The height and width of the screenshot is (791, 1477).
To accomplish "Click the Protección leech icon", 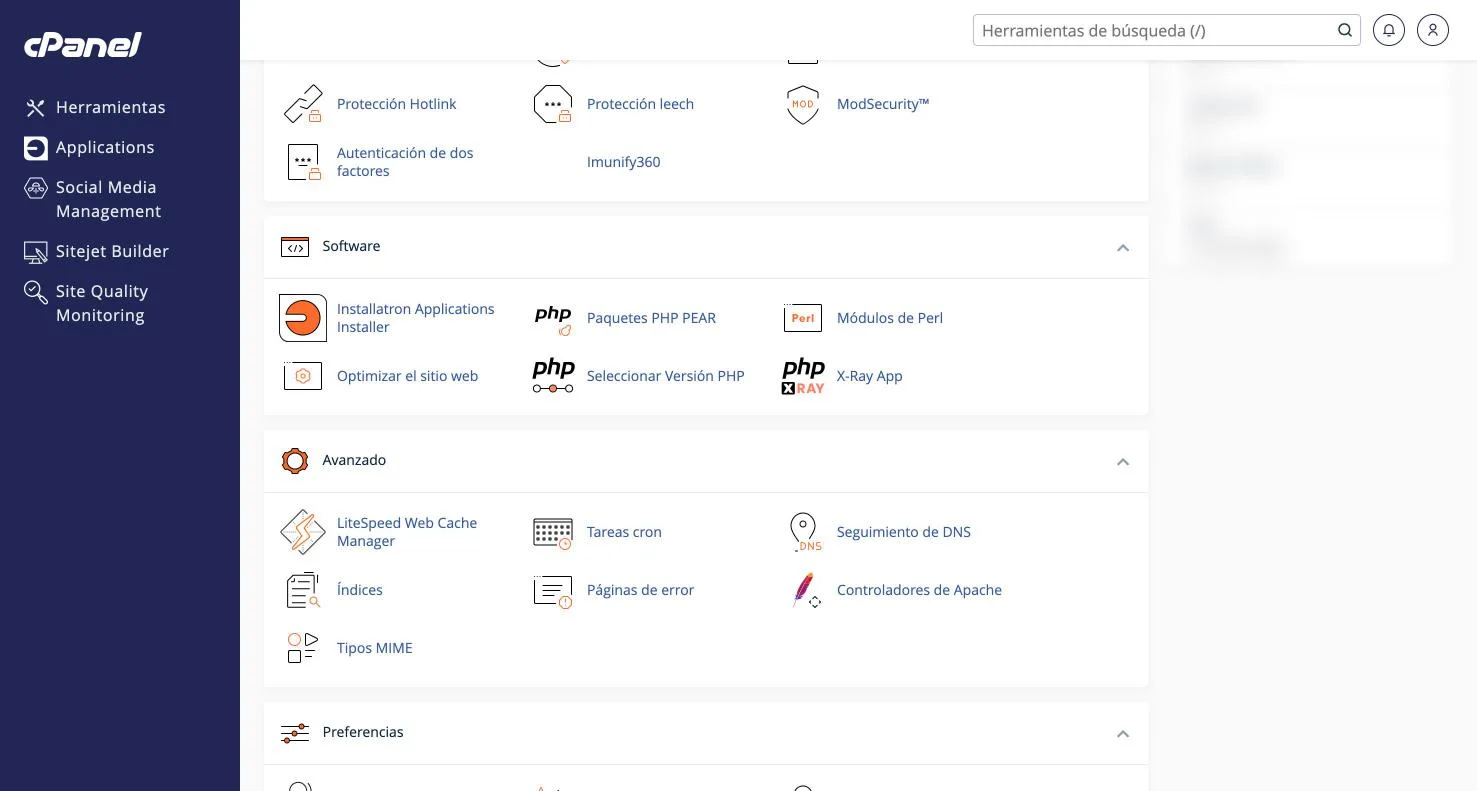I will pyautogui.click(x=553, y=104).
